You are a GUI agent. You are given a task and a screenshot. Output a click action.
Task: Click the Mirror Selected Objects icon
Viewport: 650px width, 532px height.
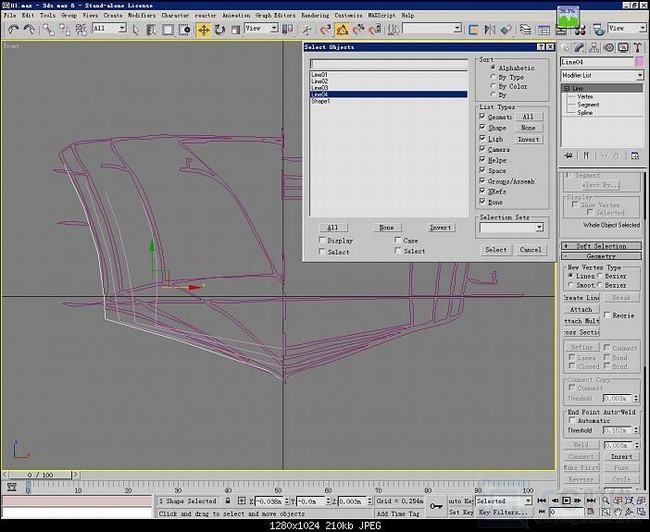click(x=490, y=29)
